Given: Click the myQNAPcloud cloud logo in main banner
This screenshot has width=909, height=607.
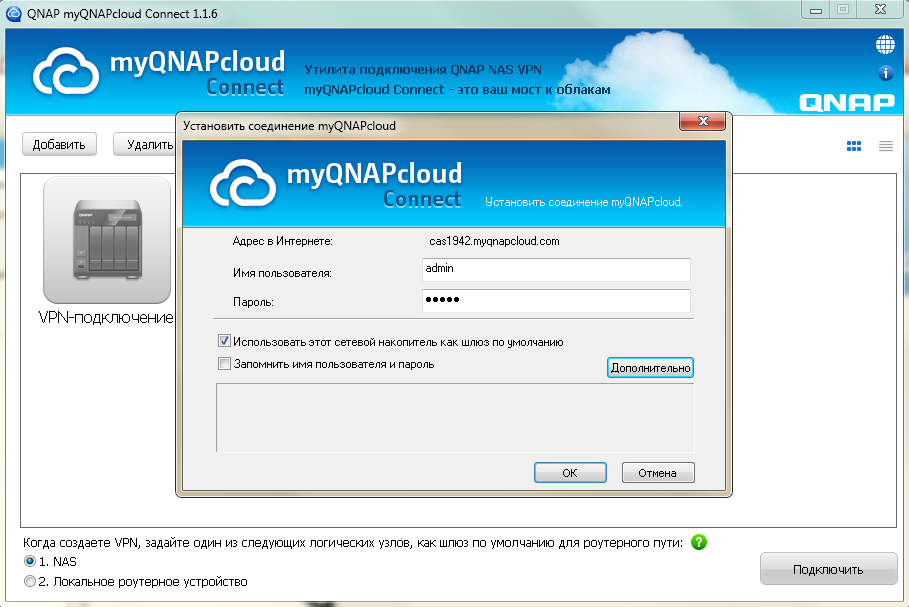Looking at the screenshot, I should point(66,71).
